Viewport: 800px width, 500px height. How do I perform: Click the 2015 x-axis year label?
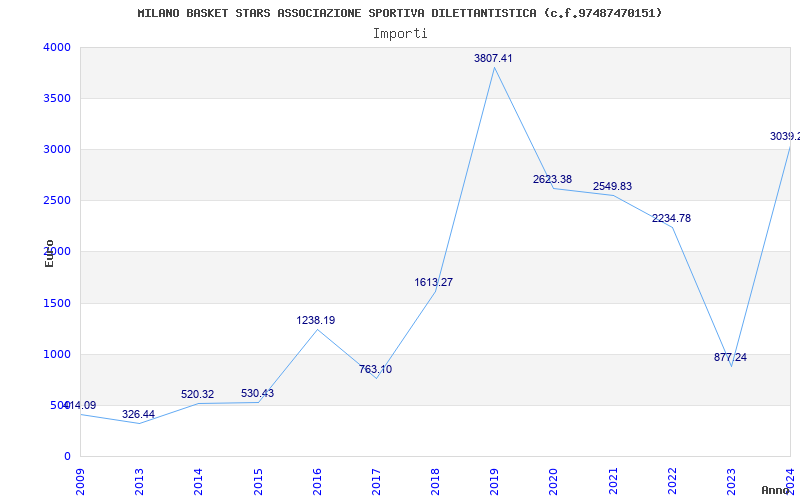coord(258,481)
